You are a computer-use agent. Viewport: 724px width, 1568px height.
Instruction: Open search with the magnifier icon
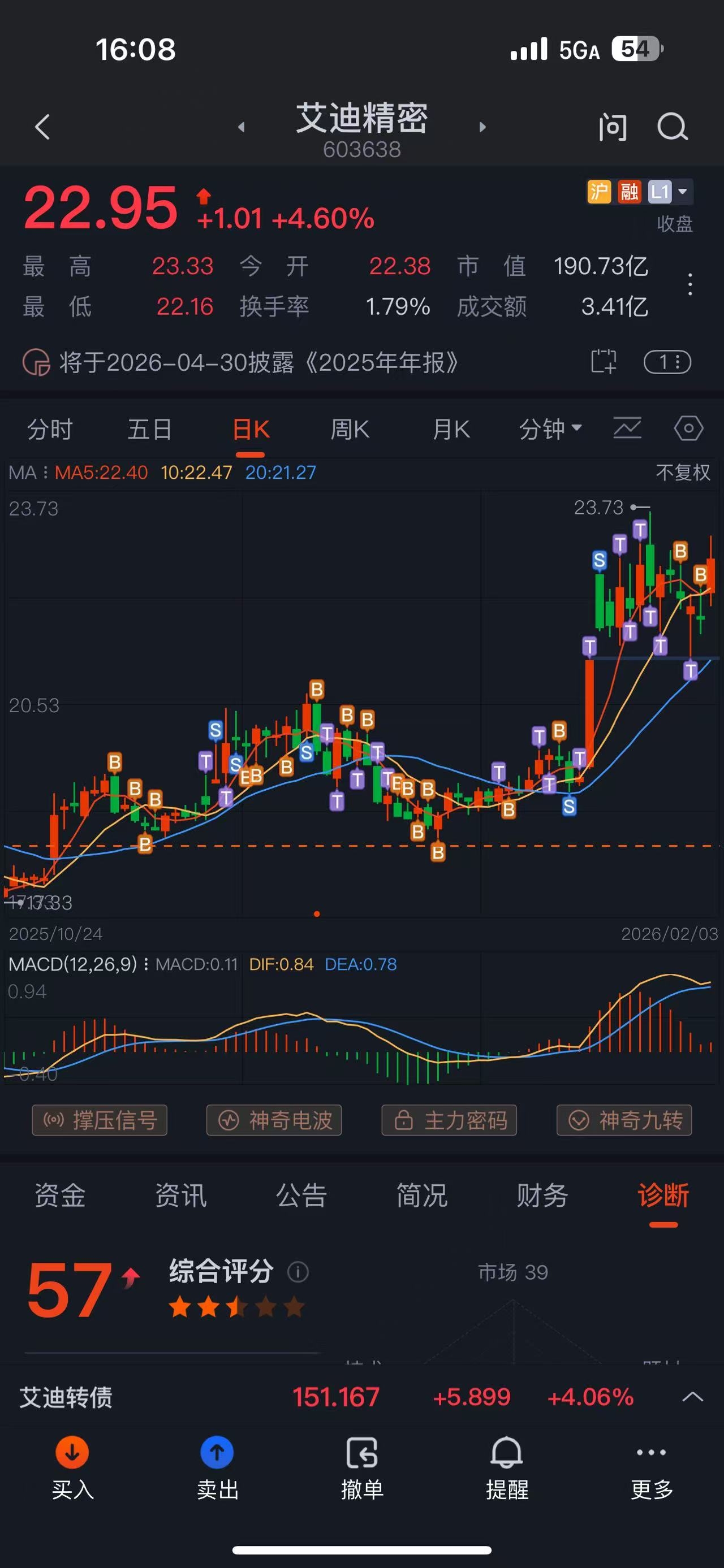[672, 127]
